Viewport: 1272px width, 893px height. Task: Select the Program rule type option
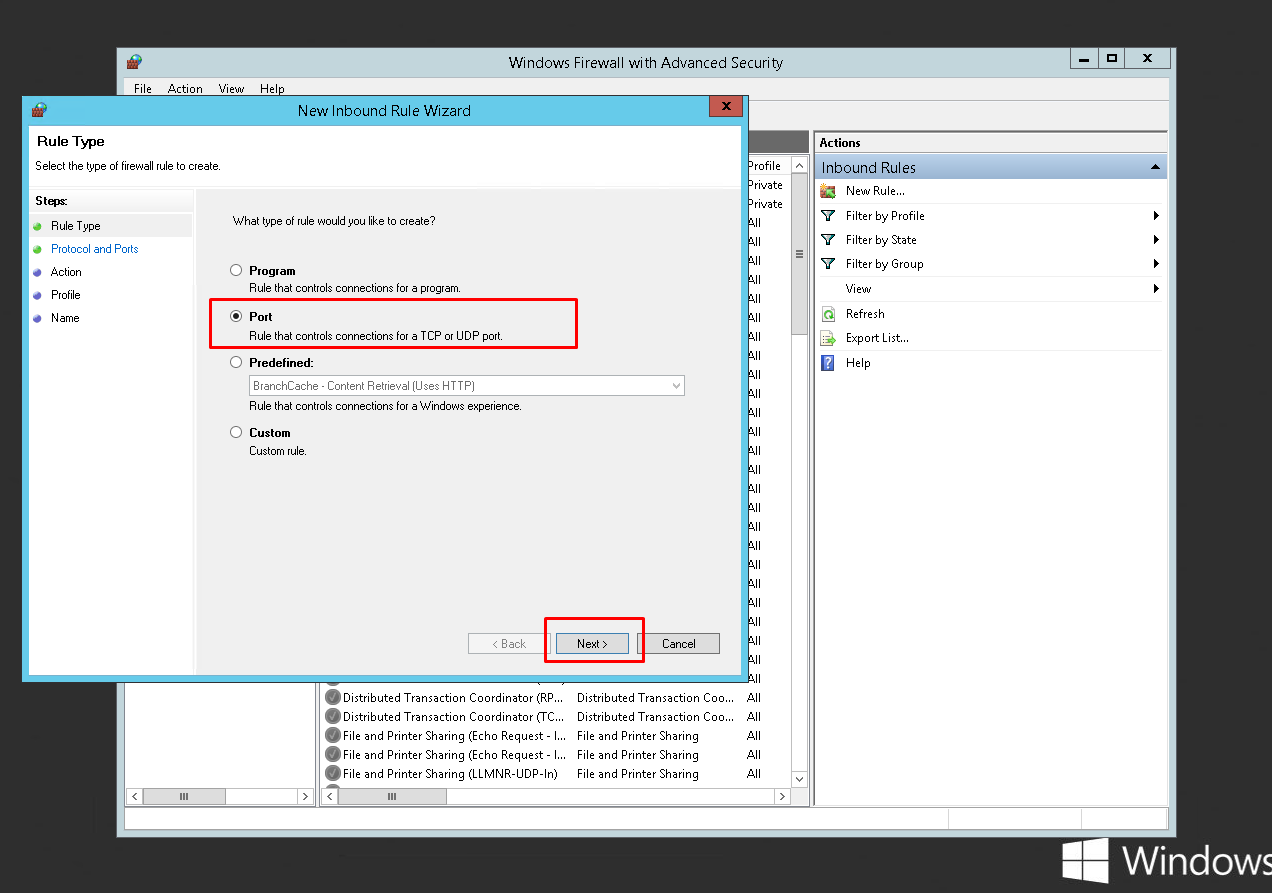(x=236, y=270)
